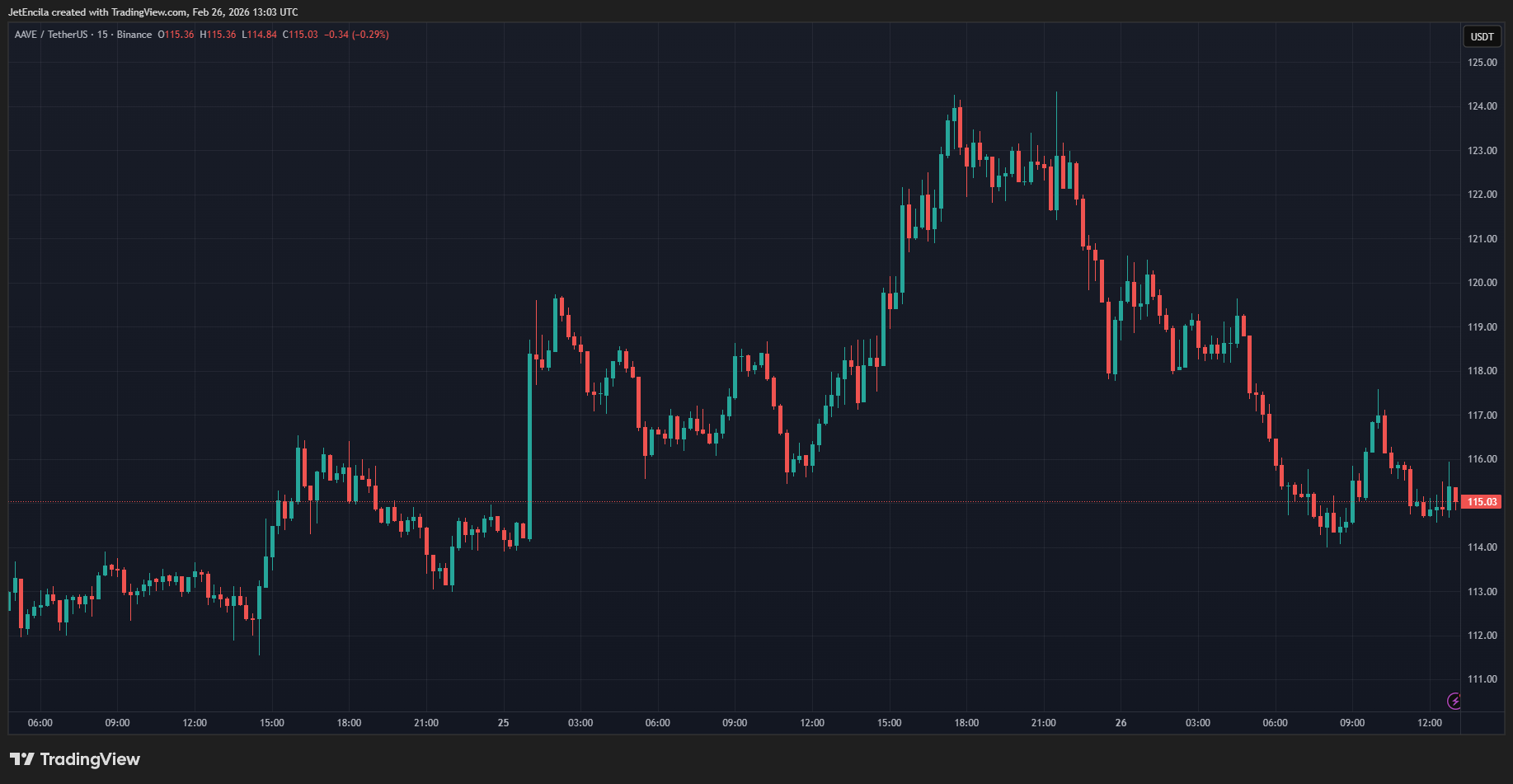The width and height of the screenshot is (1513, 784).
Task: Click the open value O115.36
Action: (x=176, y=35)
